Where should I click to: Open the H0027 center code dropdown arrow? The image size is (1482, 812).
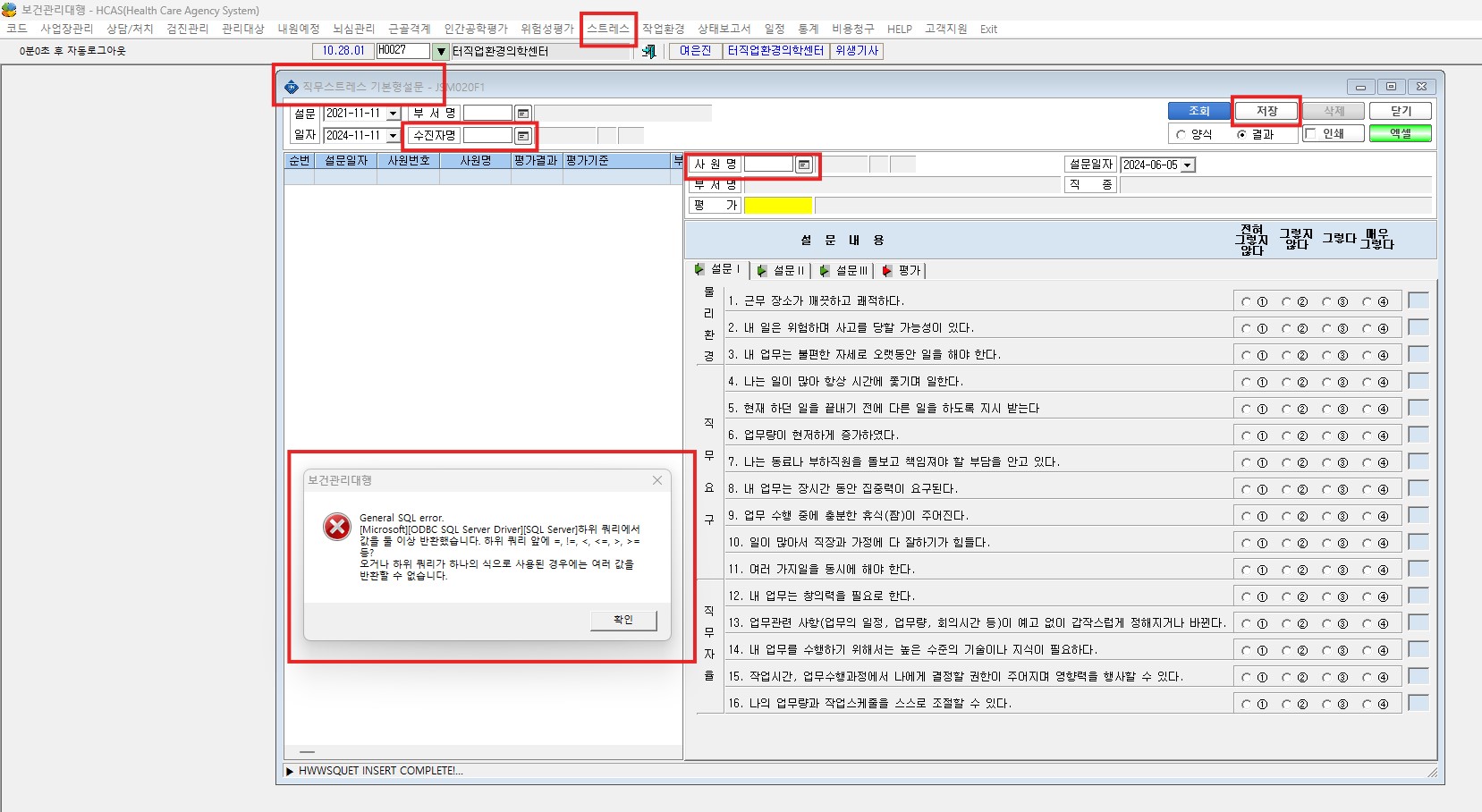coord(441,51)
